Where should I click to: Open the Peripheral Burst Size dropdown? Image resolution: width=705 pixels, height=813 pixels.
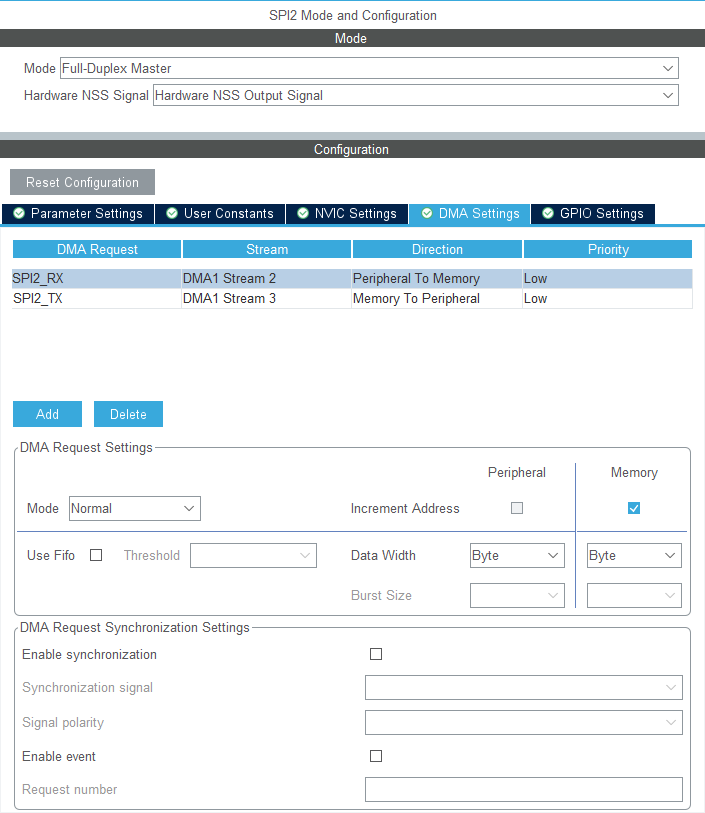[x=517, y=595]
